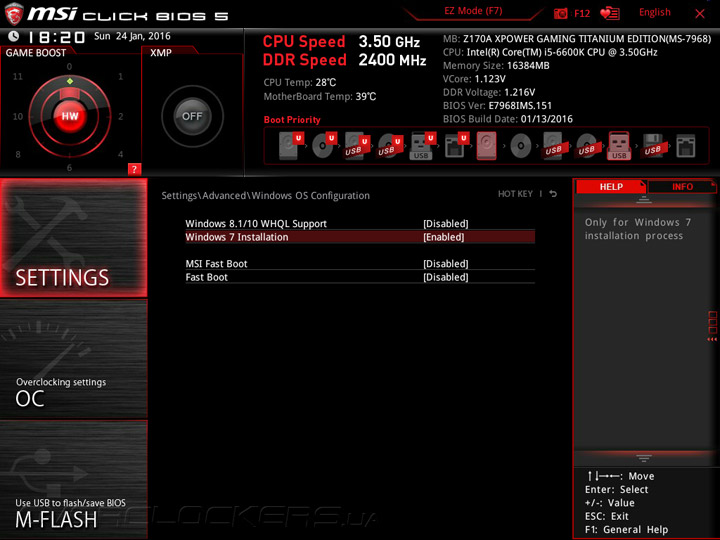Screen dimensions: 720x540
Task: Select the UEFI hard disk boot device icon
Action: click(x=291, y=146)
